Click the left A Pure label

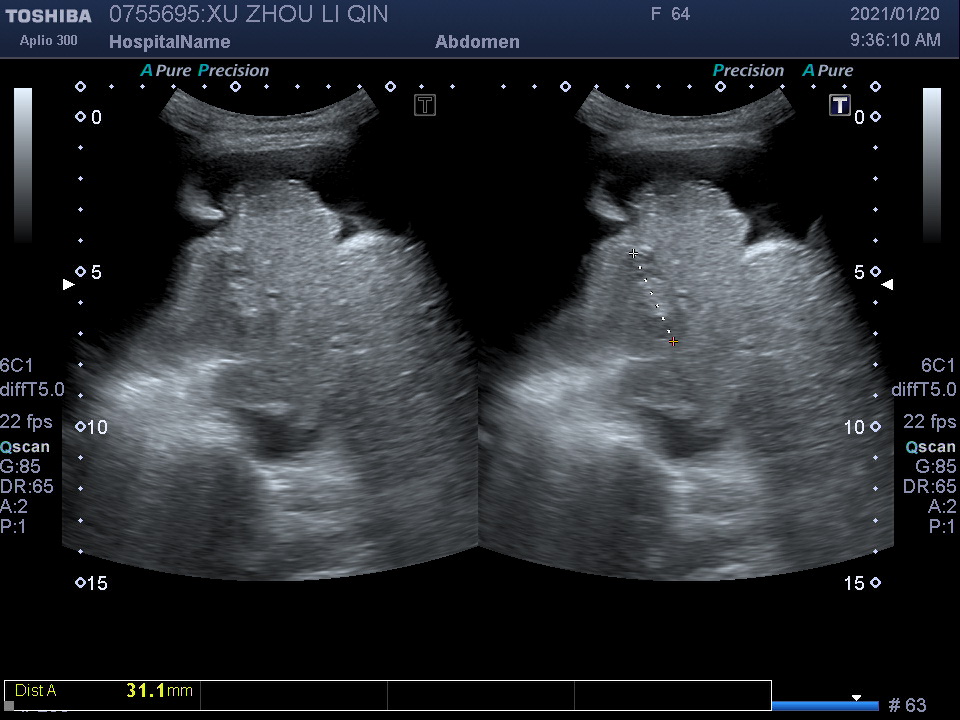coord(166,70)
